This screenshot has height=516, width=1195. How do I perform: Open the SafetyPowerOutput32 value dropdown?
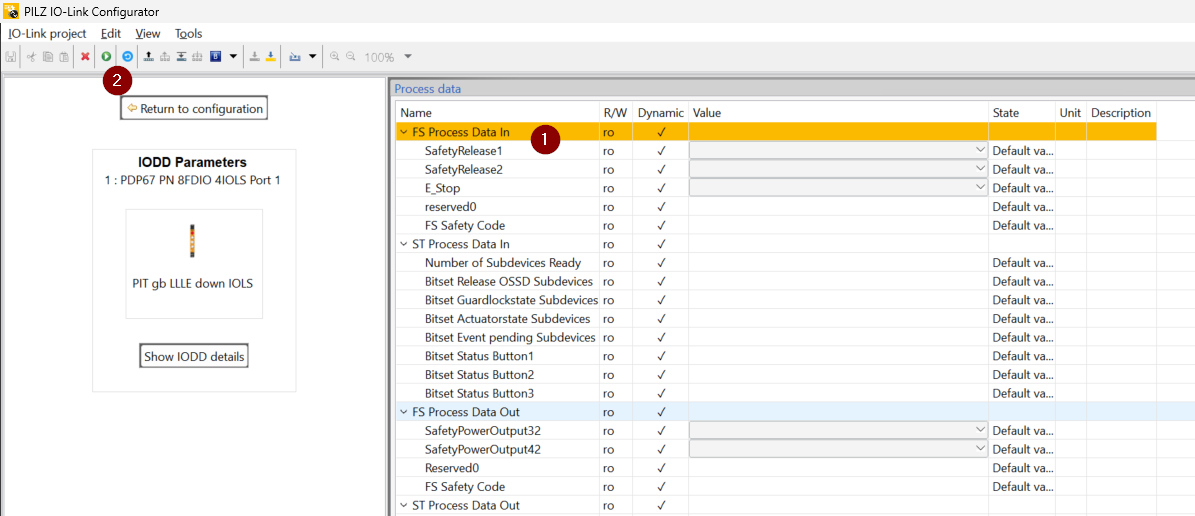coord(979,431)
